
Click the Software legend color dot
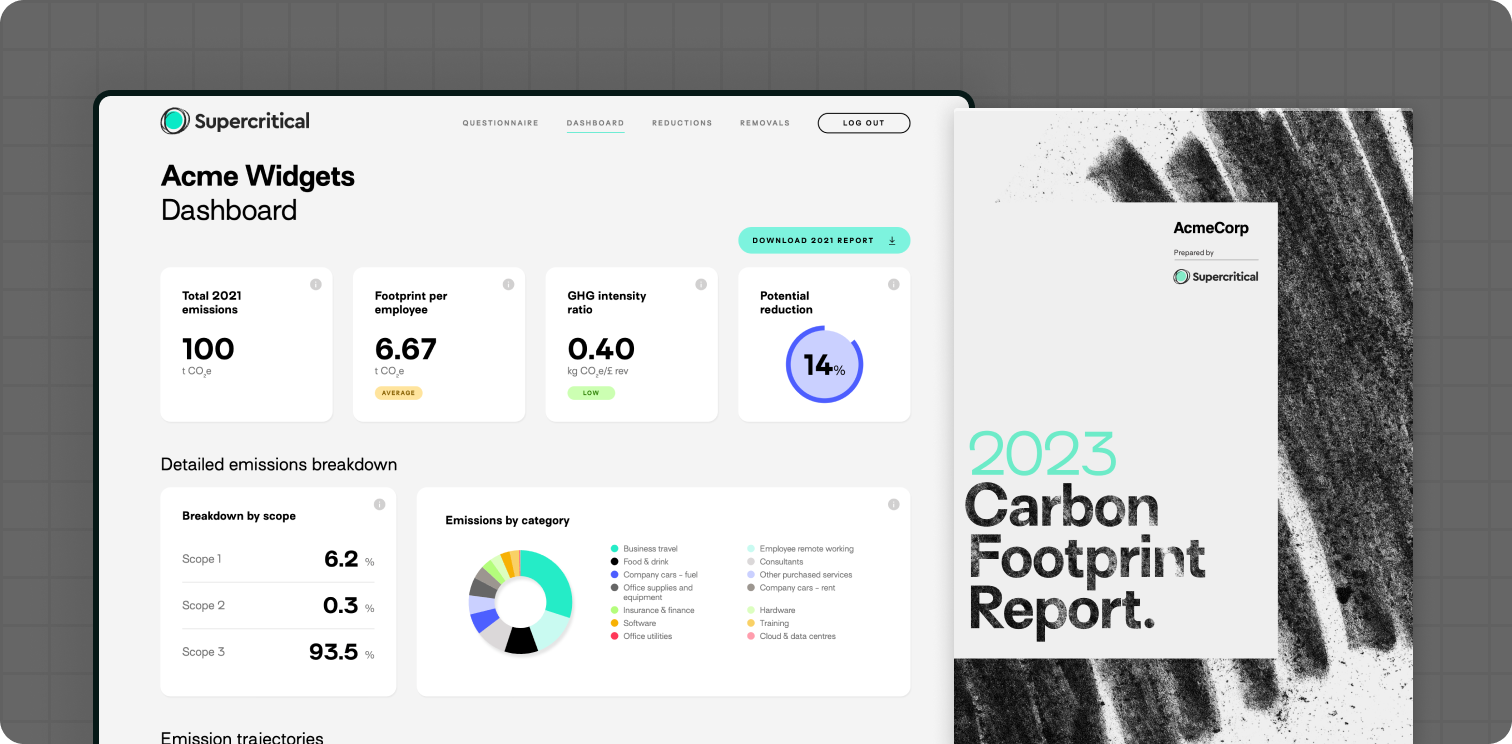click(614, 623)
